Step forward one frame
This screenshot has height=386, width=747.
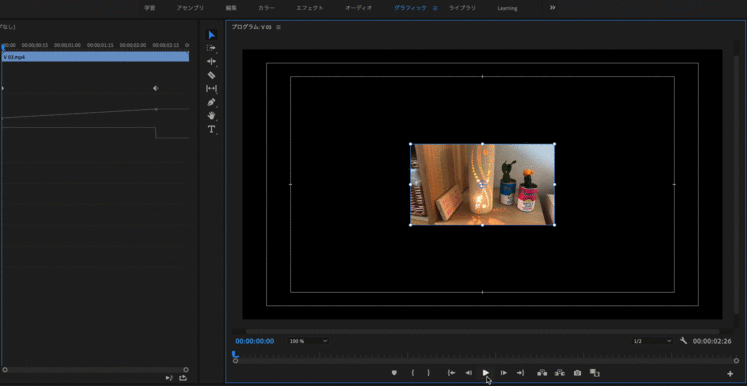tap(504, 373)
